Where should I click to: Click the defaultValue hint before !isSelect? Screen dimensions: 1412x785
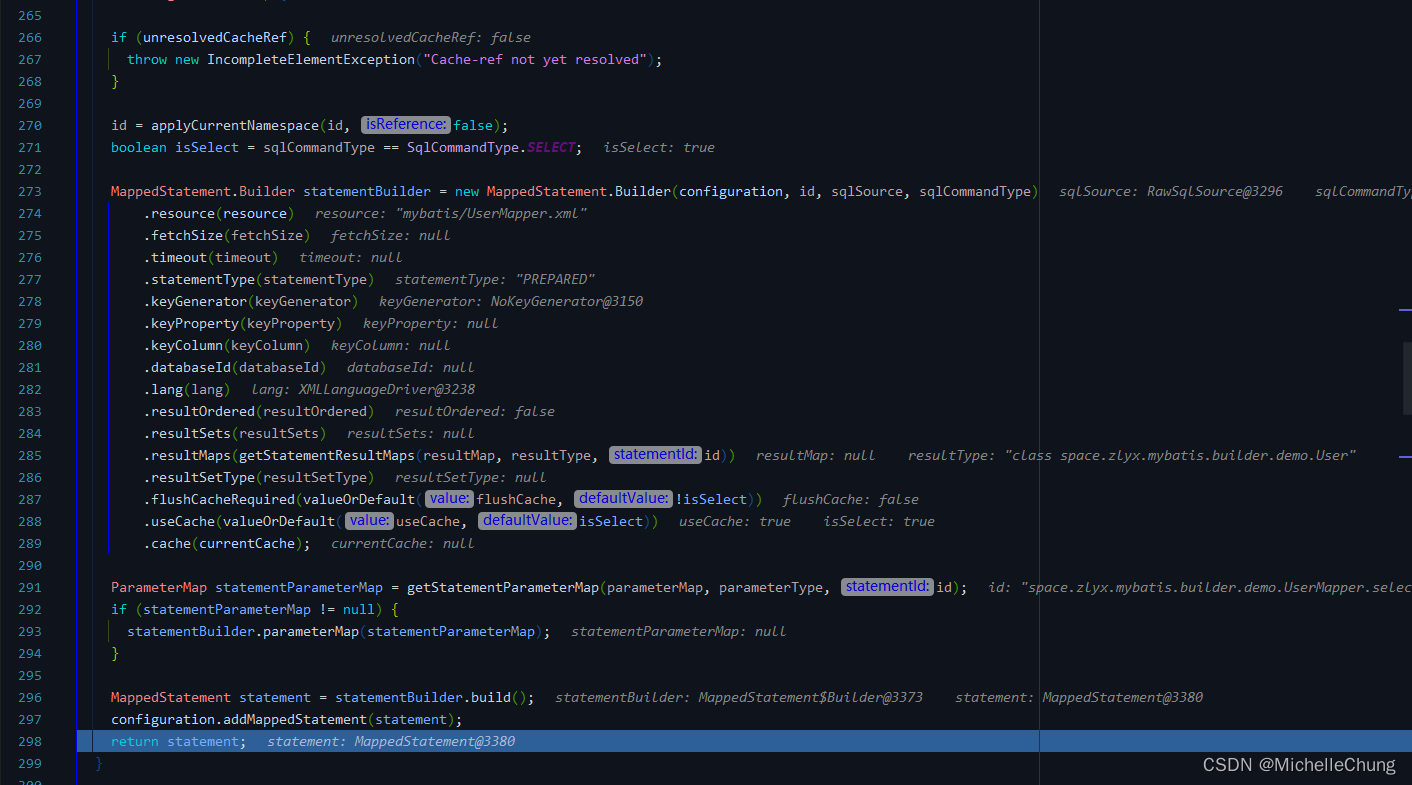[624, 499]
